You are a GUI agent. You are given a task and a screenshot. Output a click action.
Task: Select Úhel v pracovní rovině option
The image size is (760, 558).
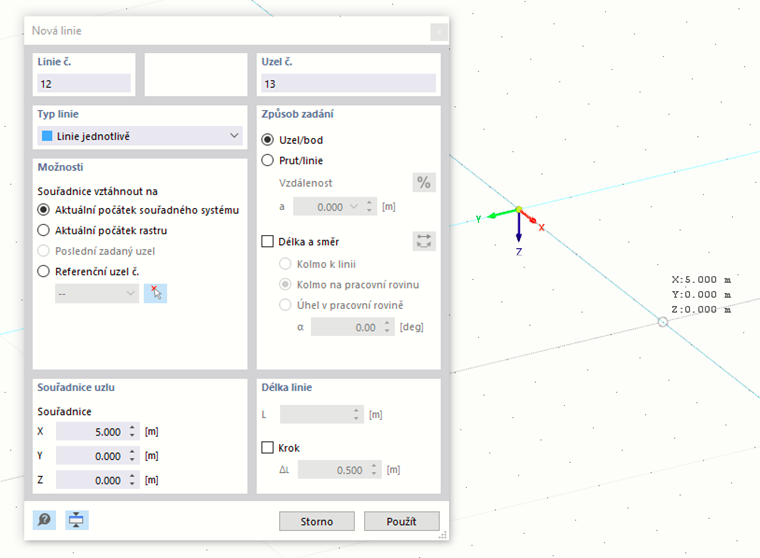pos(285,305)
